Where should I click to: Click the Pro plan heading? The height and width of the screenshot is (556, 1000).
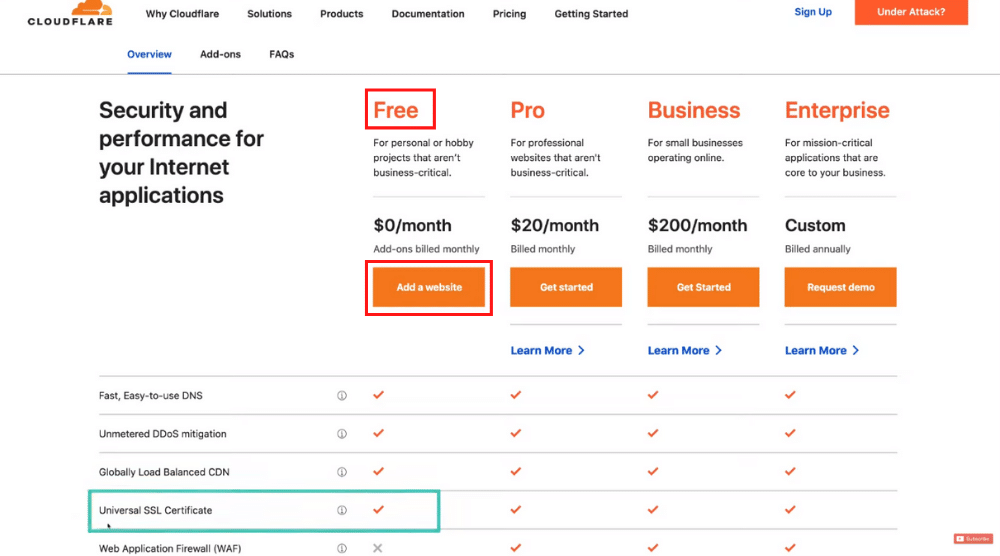point(527,110)
